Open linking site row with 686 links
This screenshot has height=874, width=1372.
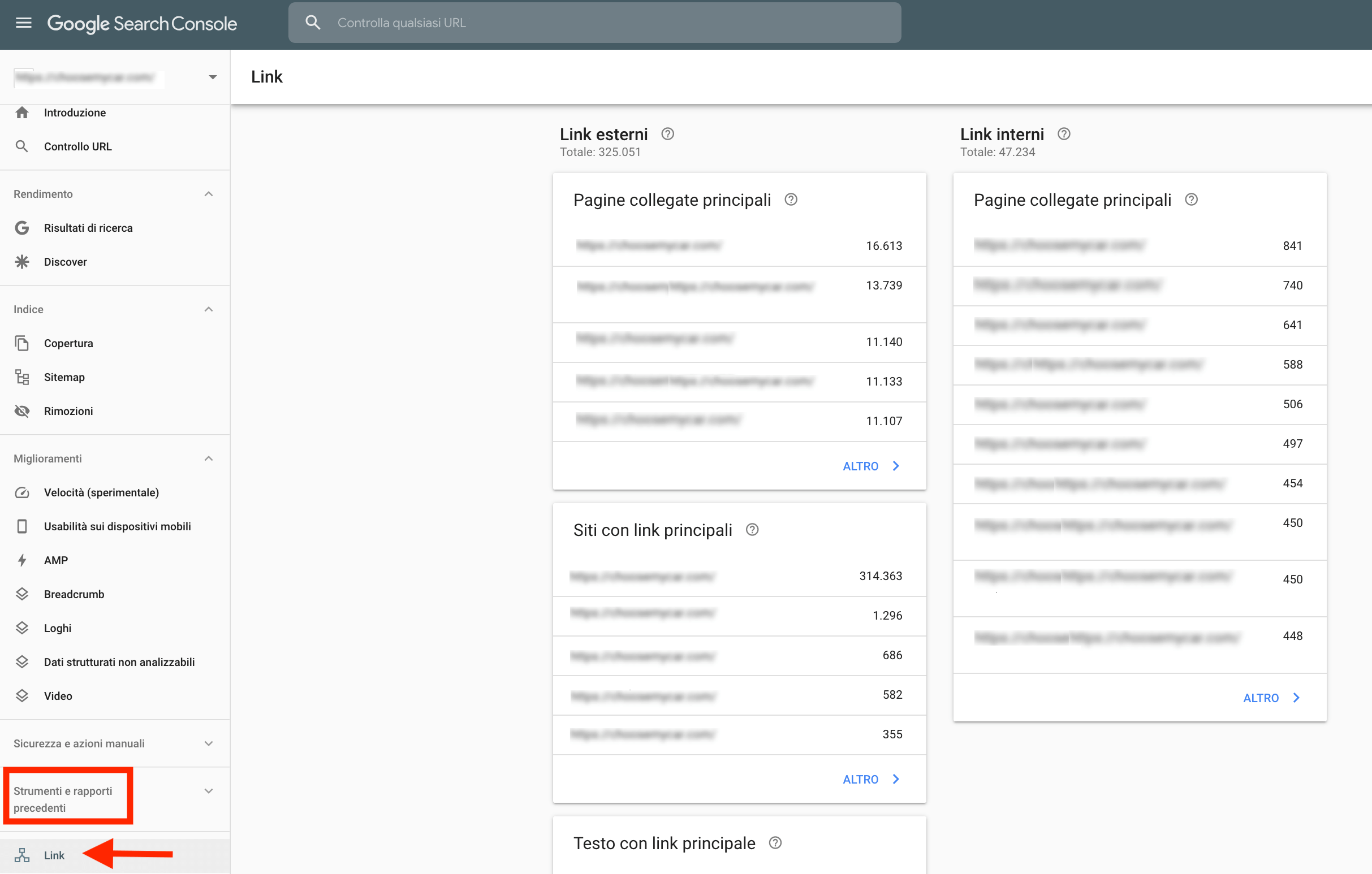pos(740,656)
